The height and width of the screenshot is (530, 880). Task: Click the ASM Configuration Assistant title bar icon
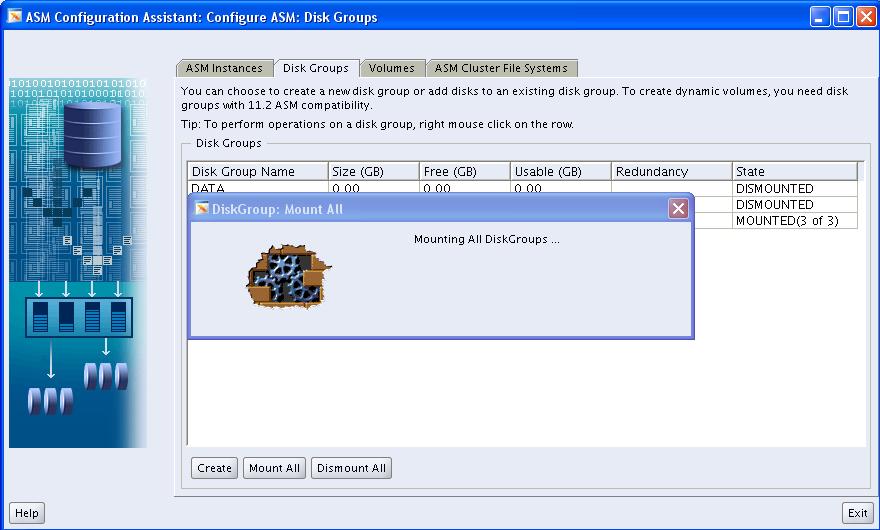pos(14,16)
